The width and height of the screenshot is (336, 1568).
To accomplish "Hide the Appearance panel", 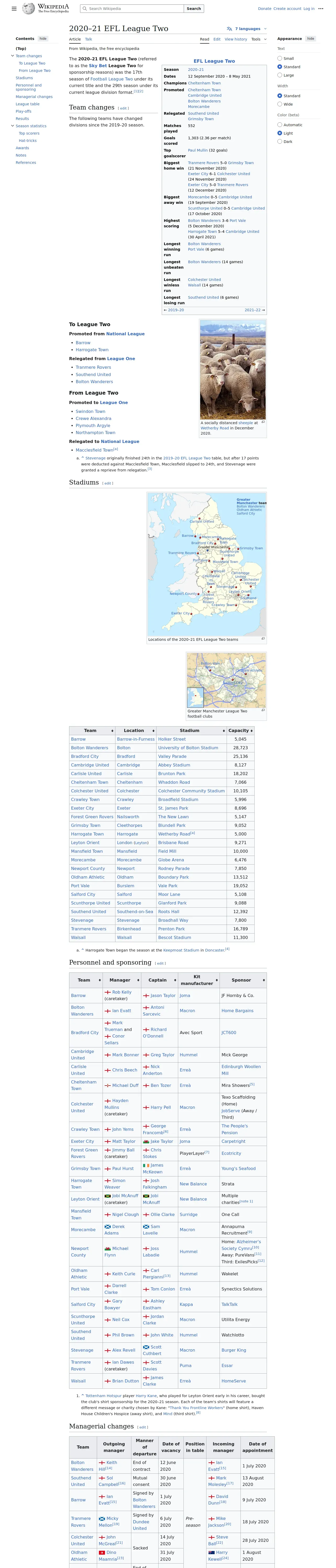I will tap(310, 38).
